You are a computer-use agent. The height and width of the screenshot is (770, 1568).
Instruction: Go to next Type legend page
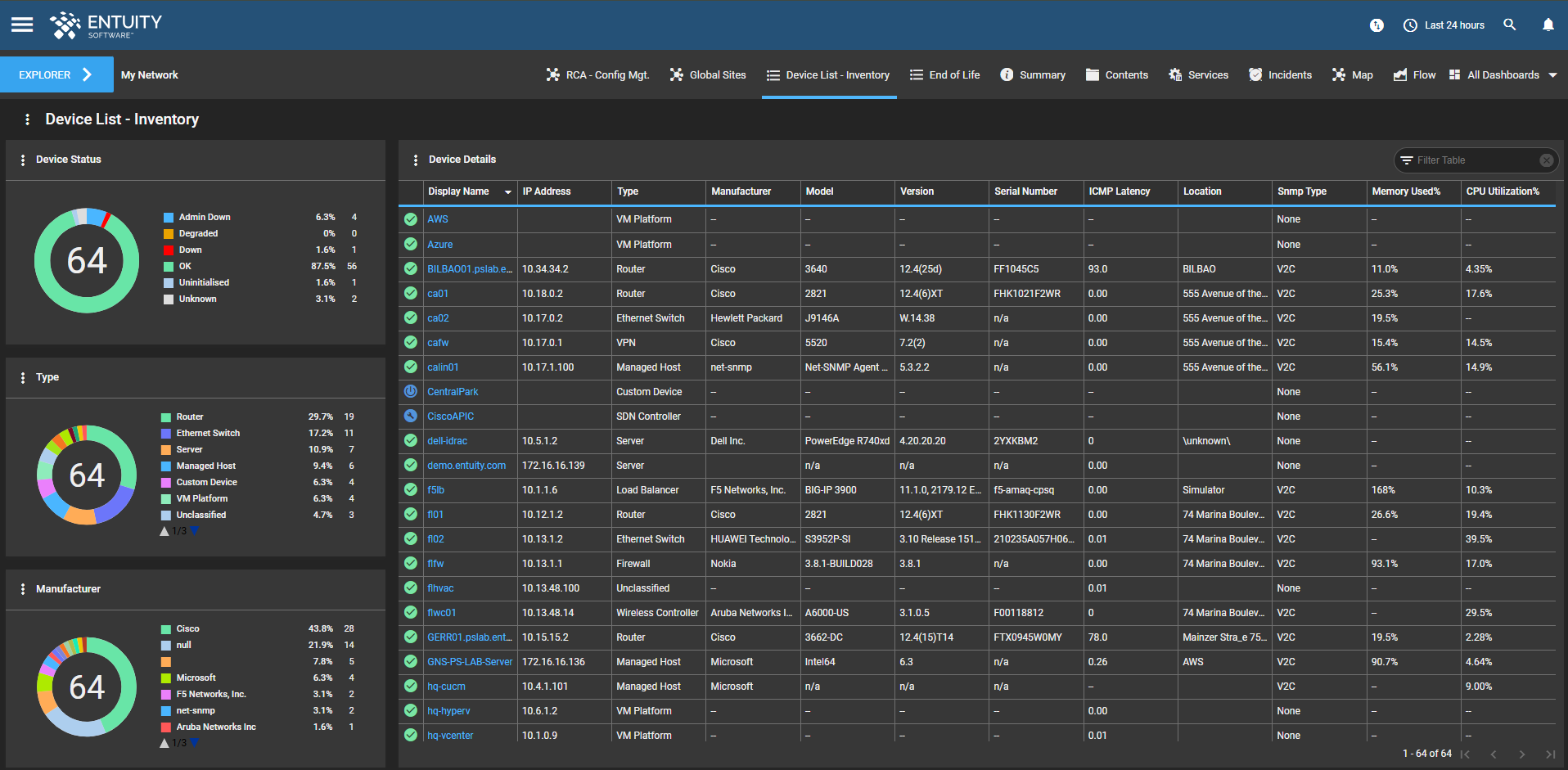click(x=195, y=531)
